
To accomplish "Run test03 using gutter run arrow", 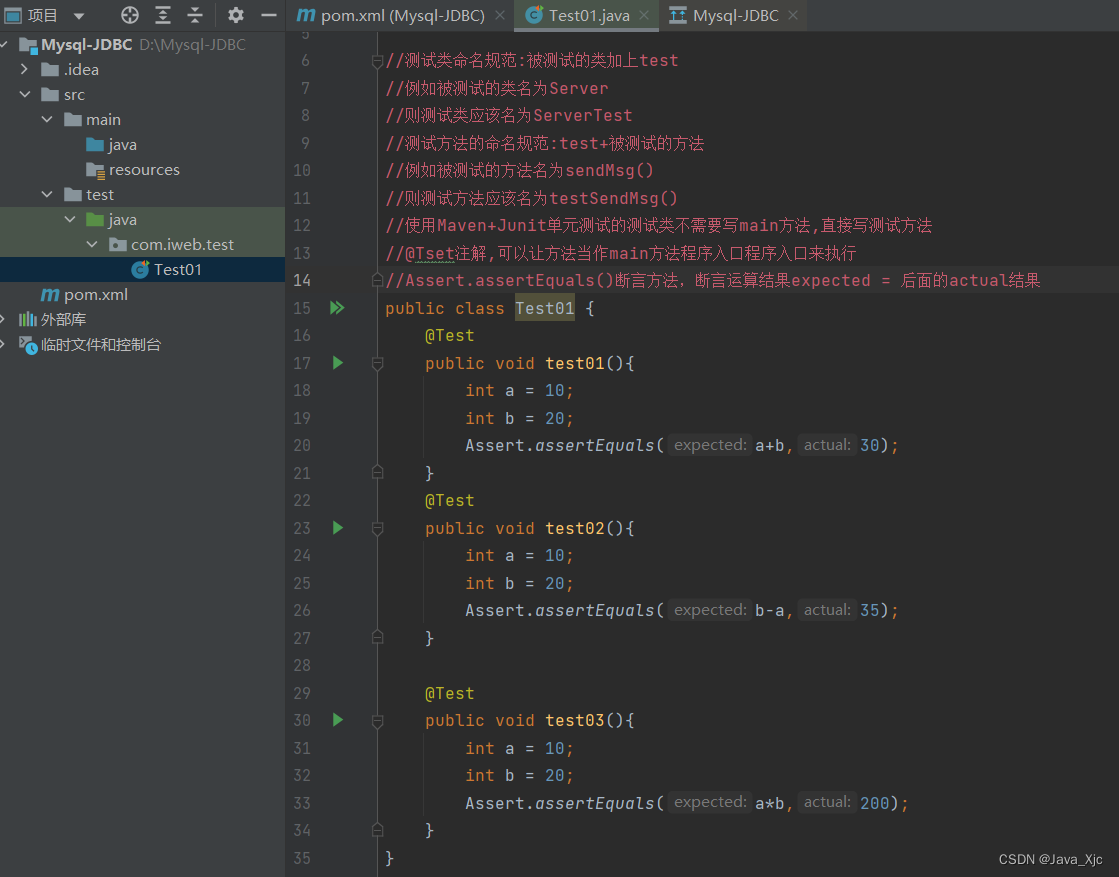I will 338,719.
